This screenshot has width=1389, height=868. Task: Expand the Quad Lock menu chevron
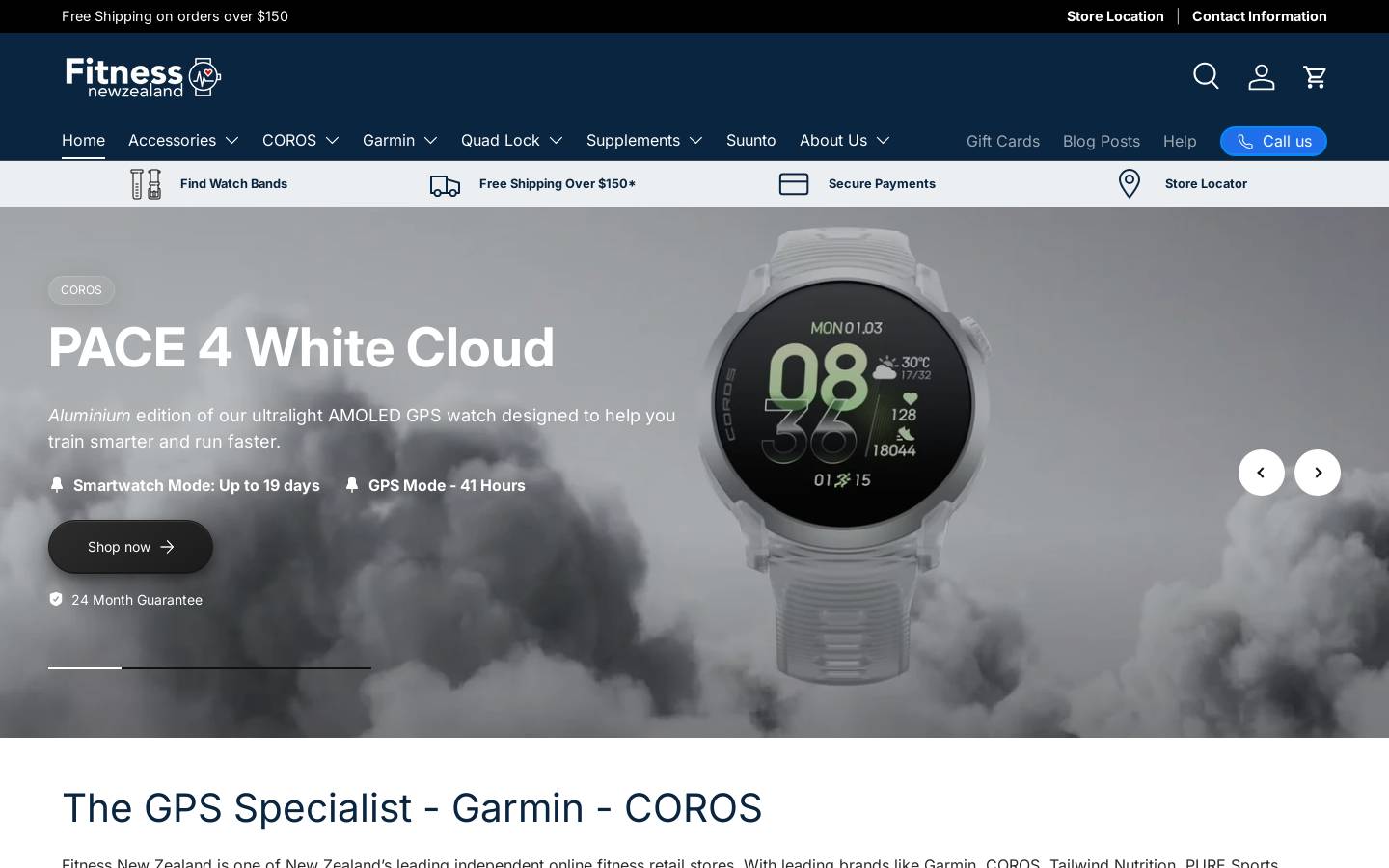(556, 141)
